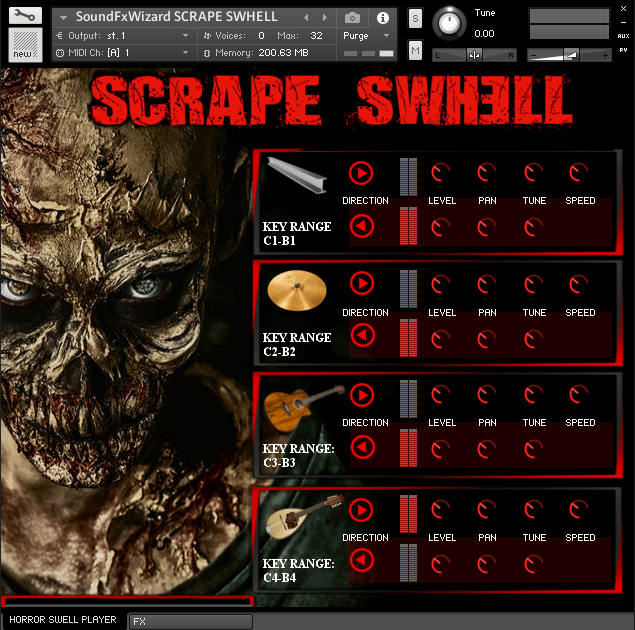Collapse instrument header with the triangle arrow
Image resolution: width=635 pixels, height=630 pixels.
[63, 17]
